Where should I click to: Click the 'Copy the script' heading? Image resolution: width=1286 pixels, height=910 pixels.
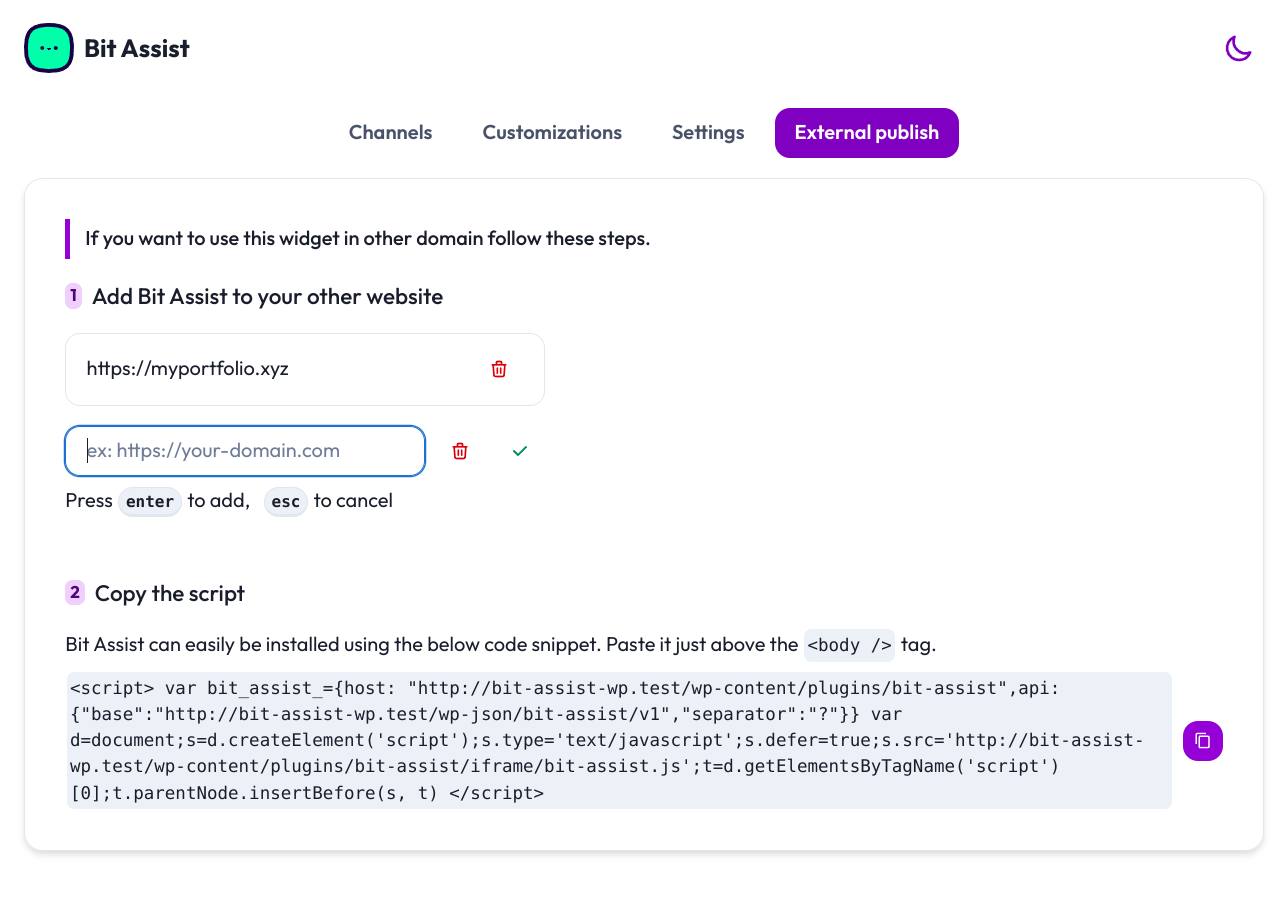click(x=170, y=594)
